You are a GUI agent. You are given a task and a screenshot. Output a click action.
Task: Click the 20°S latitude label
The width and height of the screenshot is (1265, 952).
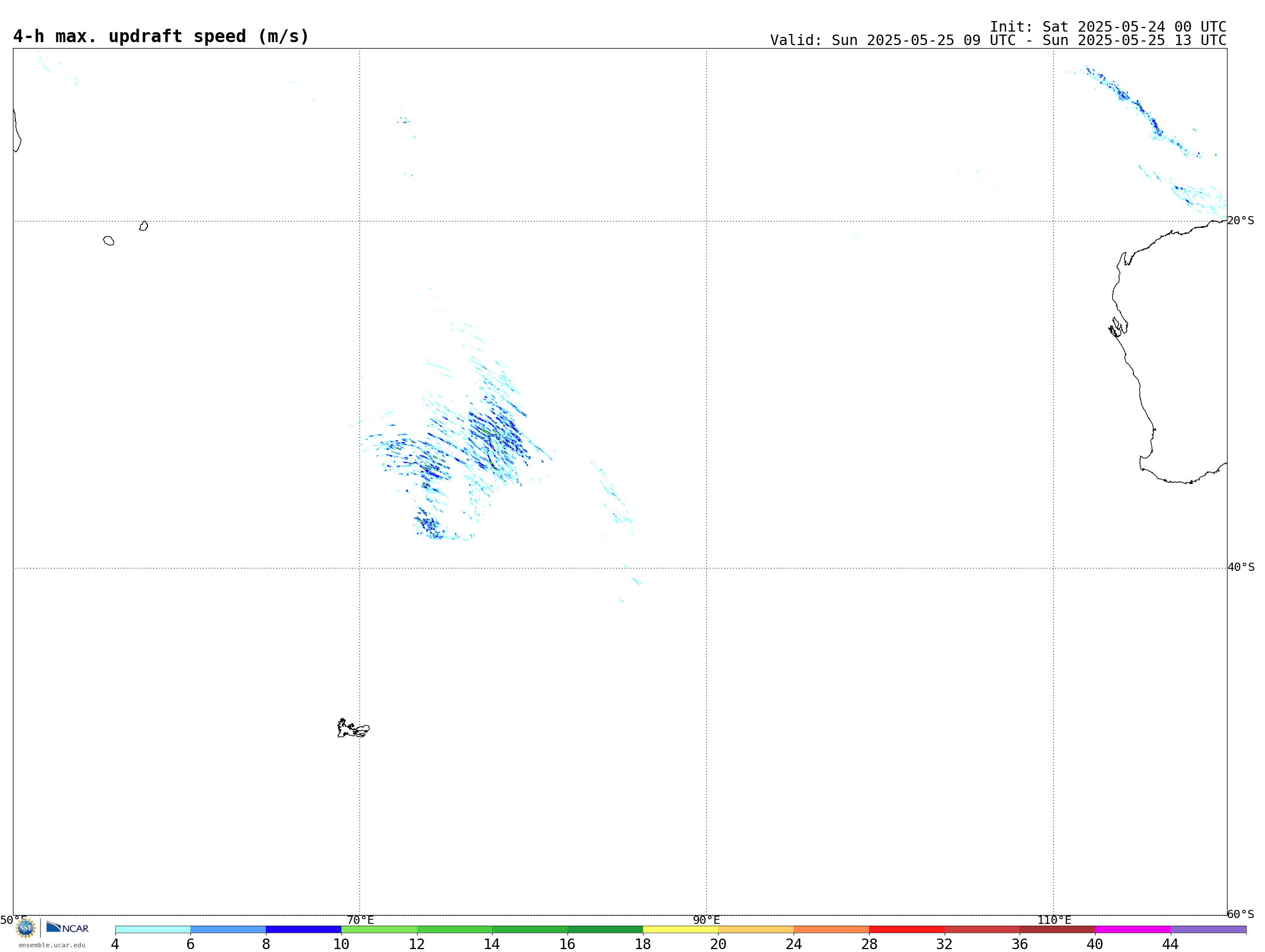click(x=1240, y=220)
